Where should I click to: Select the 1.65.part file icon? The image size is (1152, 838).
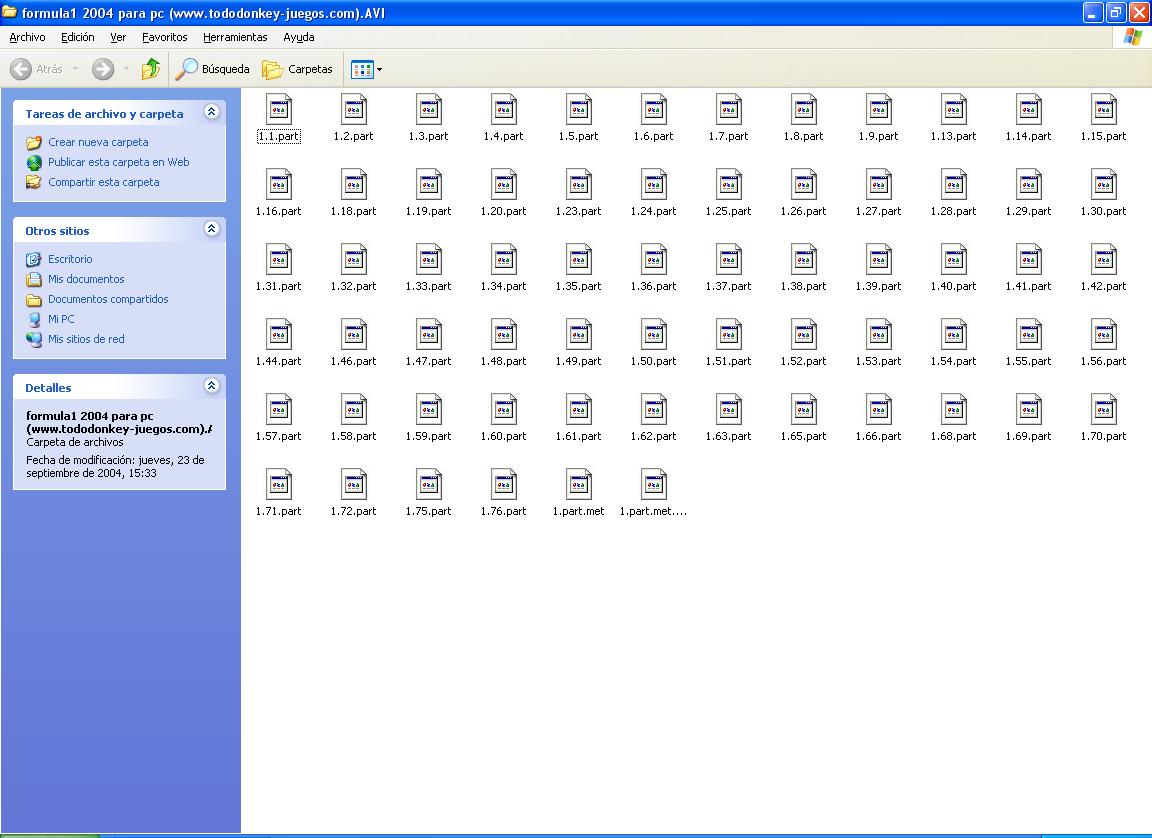pyautogui.click(x=804, y=410)
